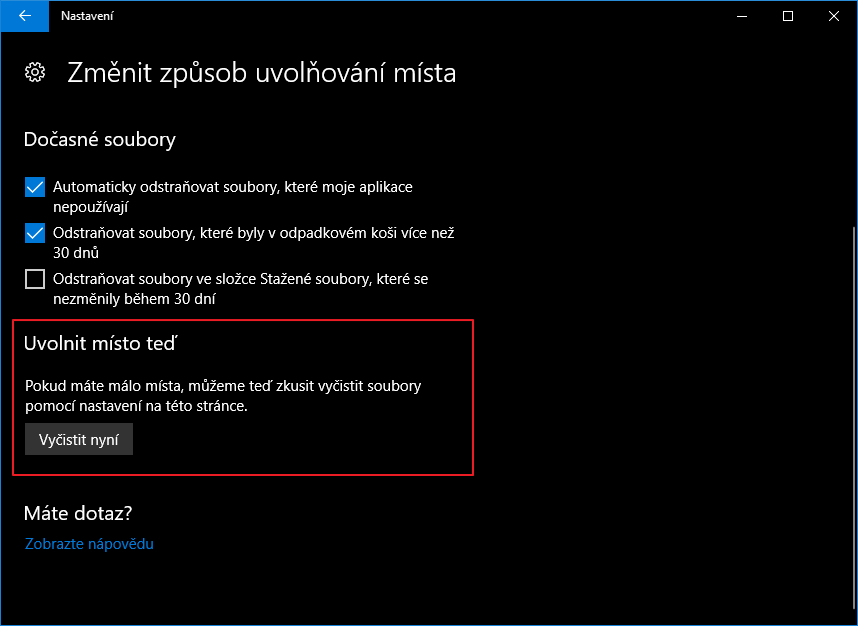The image size is (858, 626).
Task: Select the Dočasné soubory section heading
Action: (x=99, y=139)
